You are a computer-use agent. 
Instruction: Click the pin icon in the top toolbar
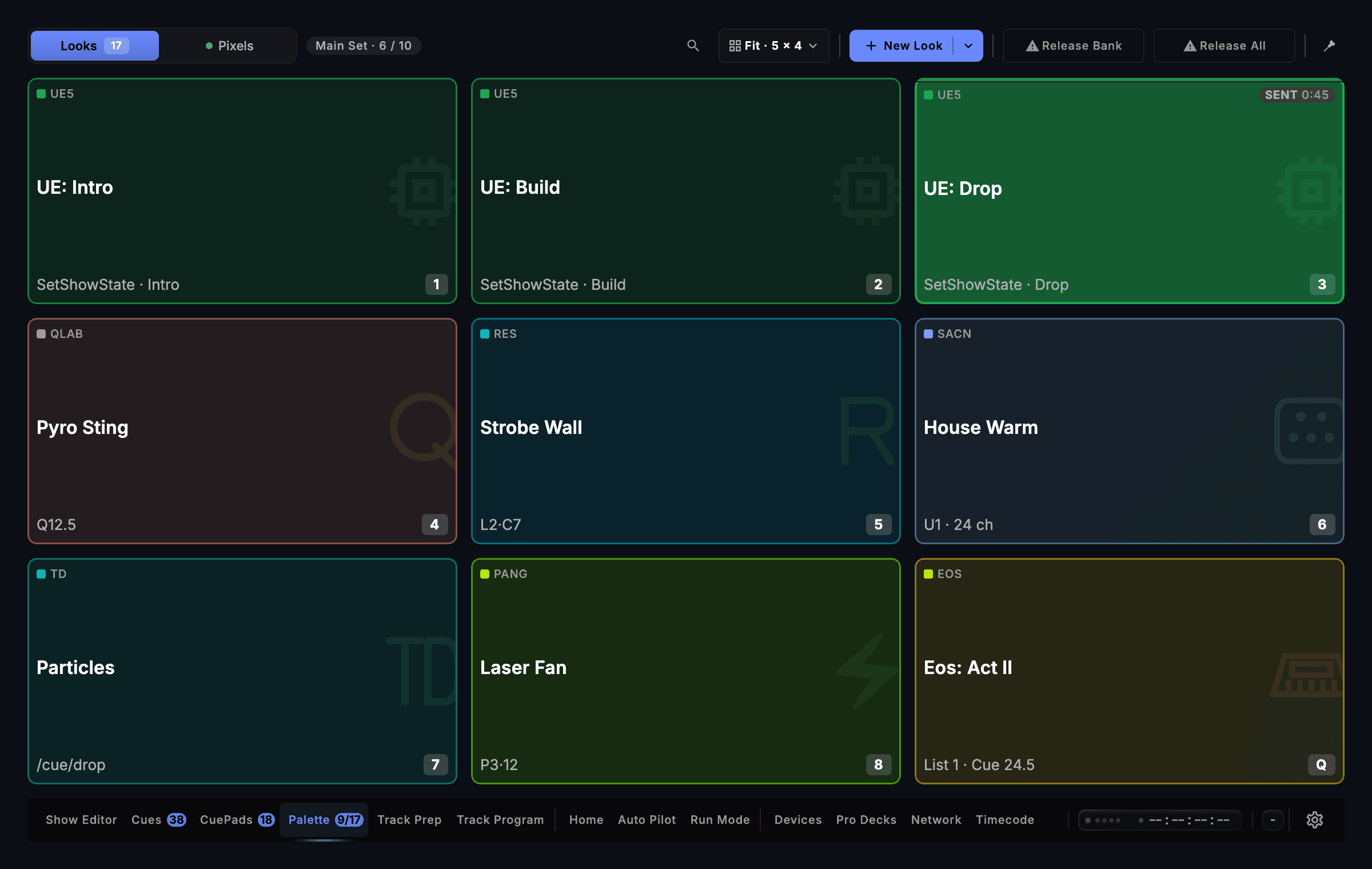tap(1329, 46)
